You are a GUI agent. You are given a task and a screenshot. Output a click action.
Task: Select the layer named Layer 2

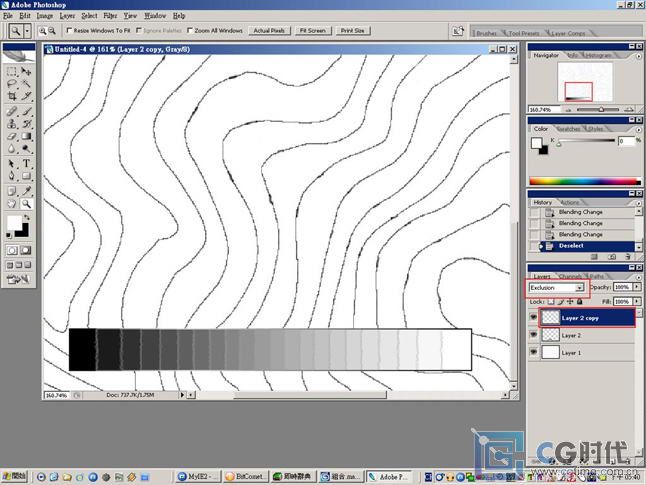point(582,335)
